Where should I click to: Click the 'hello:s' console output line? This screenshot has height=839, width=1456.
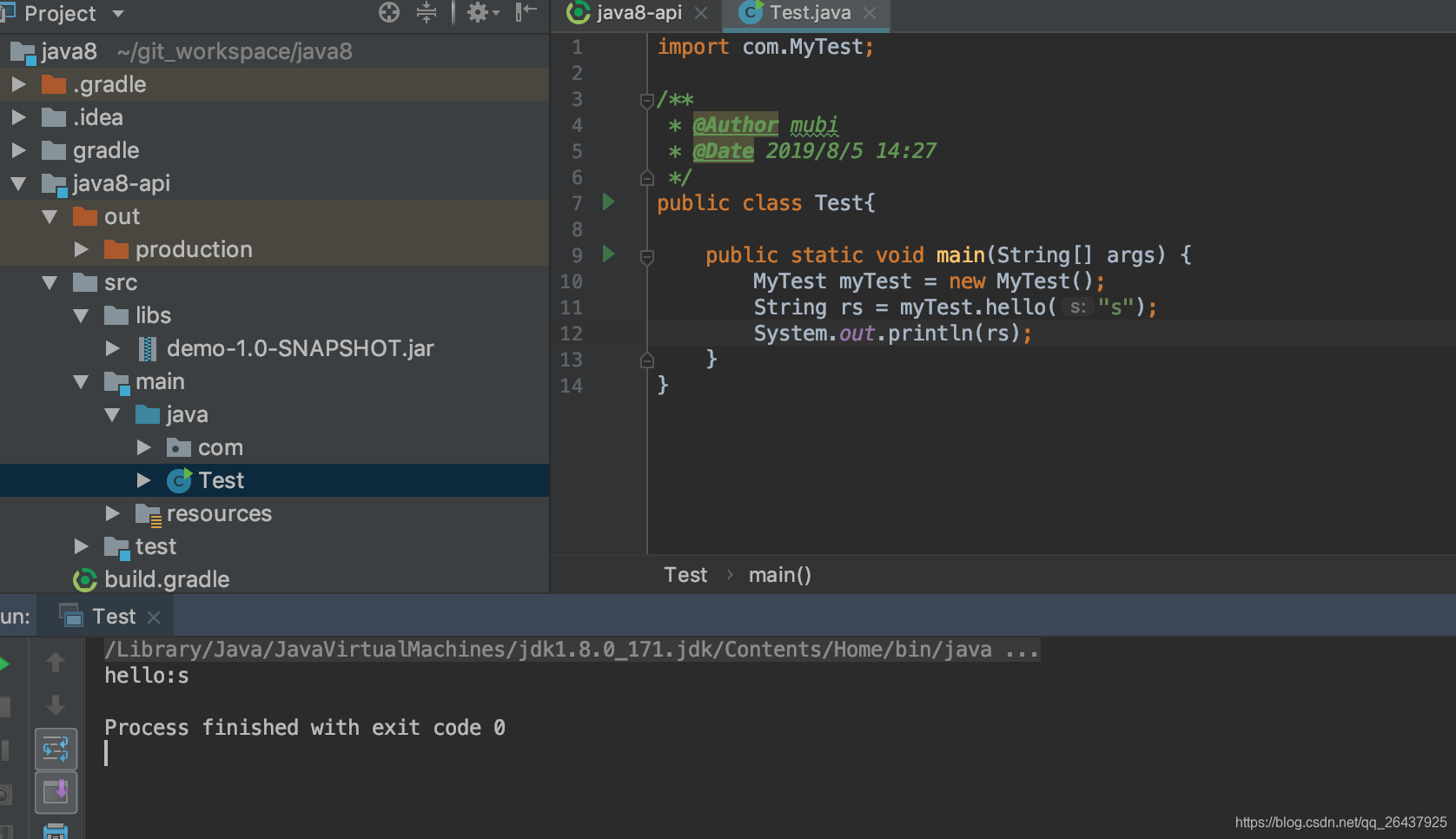coord(147,676)
